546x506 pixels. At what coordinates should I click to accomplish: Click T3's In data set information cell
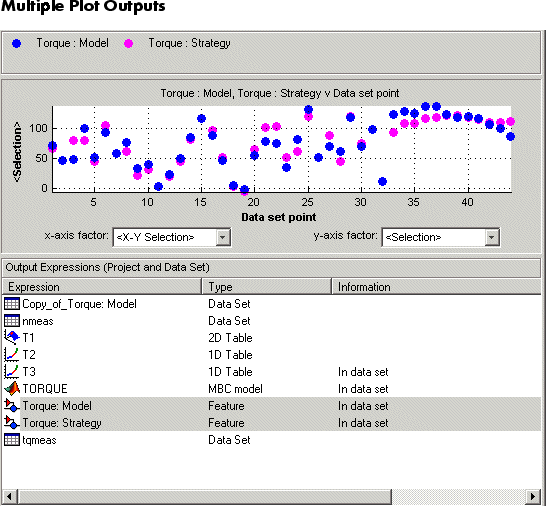tap(363, 372)
